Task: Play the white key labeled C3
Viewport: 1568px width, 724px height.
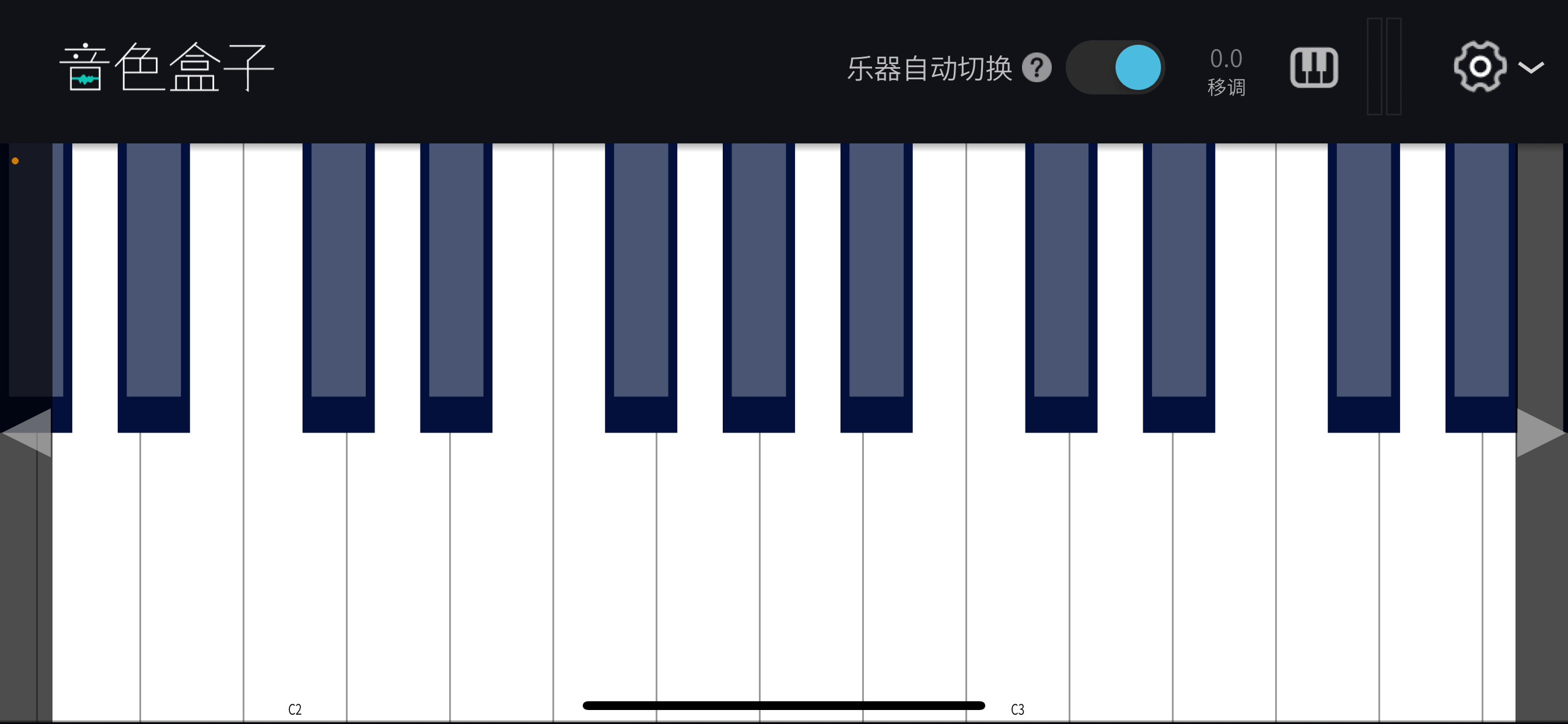Action: [x=1018, y=578]
